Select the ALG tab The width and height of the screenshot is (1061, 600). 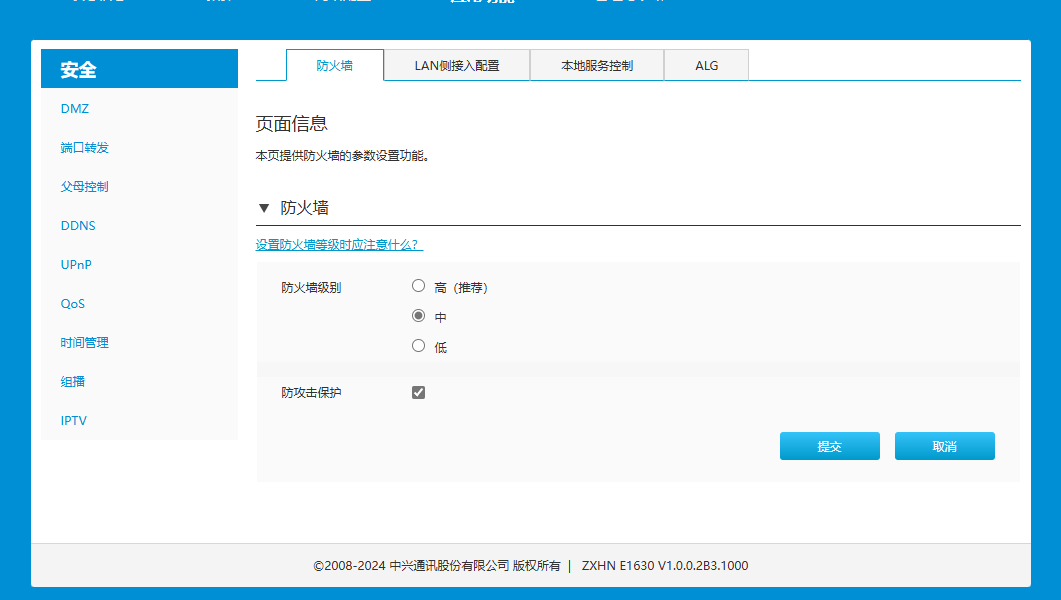tap(706, 64)
